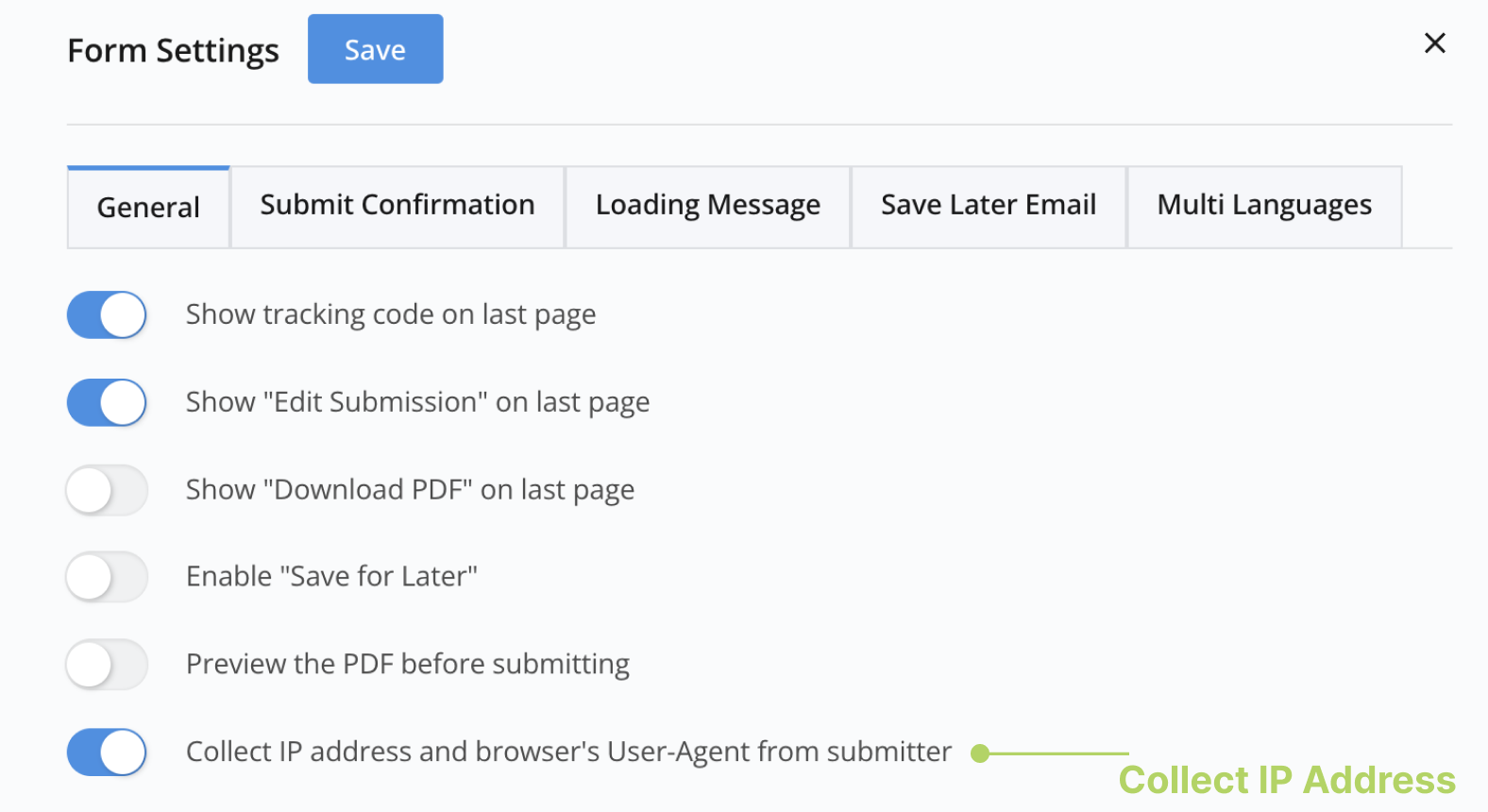Screen dimensions: 1488x812
Task: Click the 'Show "Download PDF" on last page' text
Action: [x=410, y=490]
